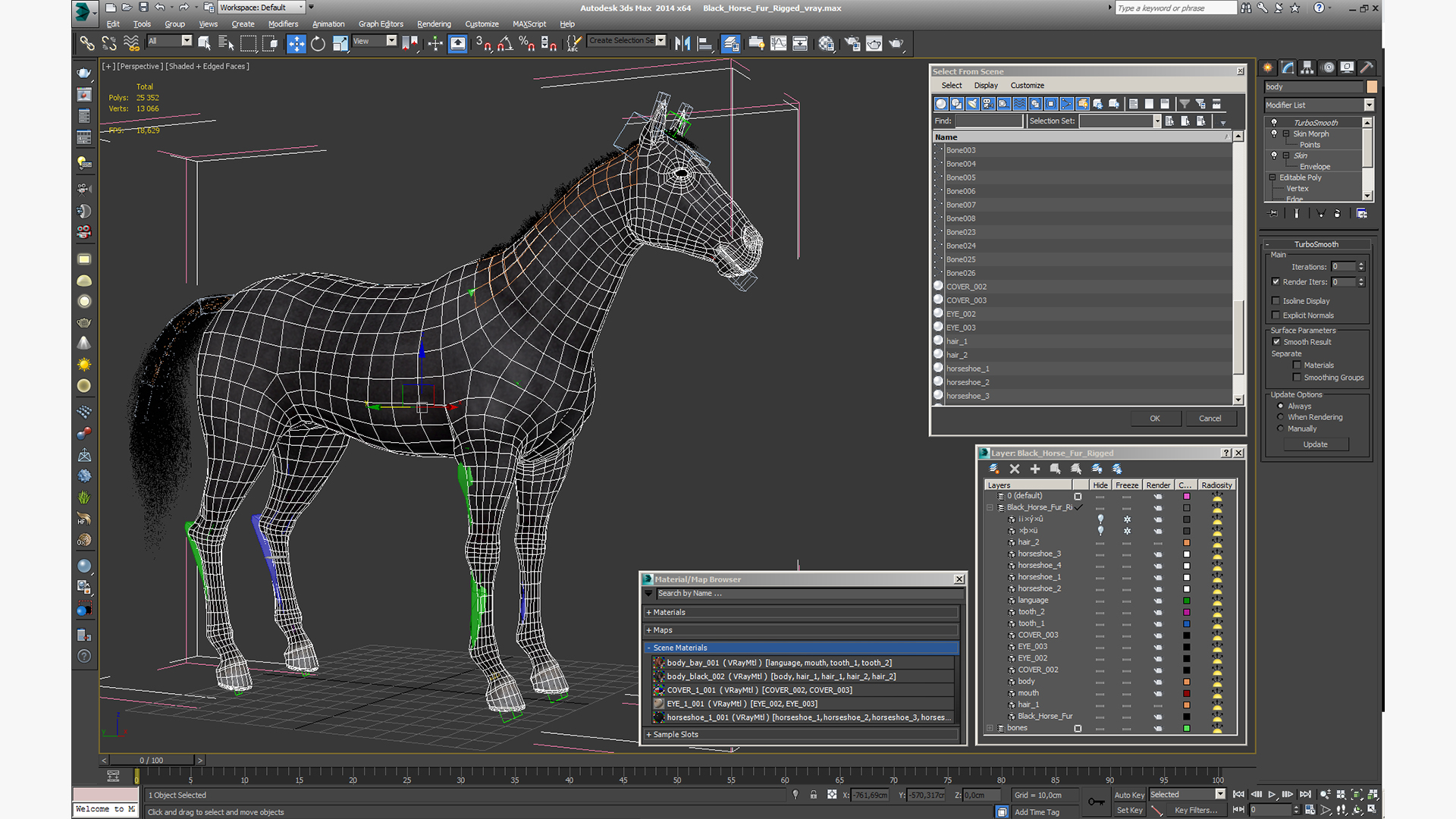Screen dimensions: 1456x819
Task: Open Select by Name tool in toolbar
Action: [x=226, y=43]
